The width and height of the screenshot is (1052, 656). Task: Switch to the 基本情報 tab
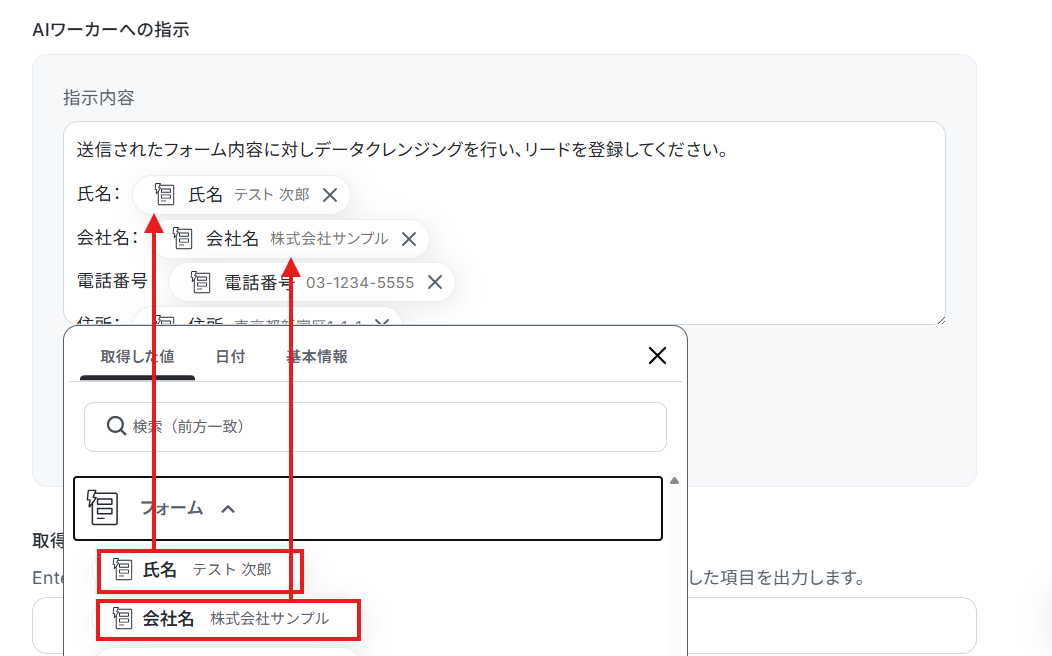(317, 357)
